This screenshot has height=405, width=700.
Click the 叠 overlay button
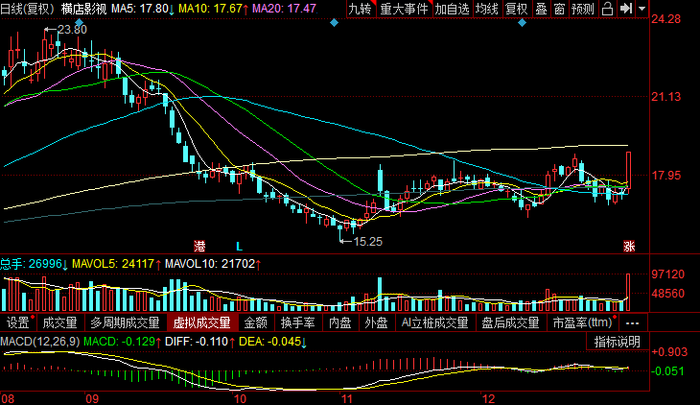pyautogui.click(x=541, y=8)
